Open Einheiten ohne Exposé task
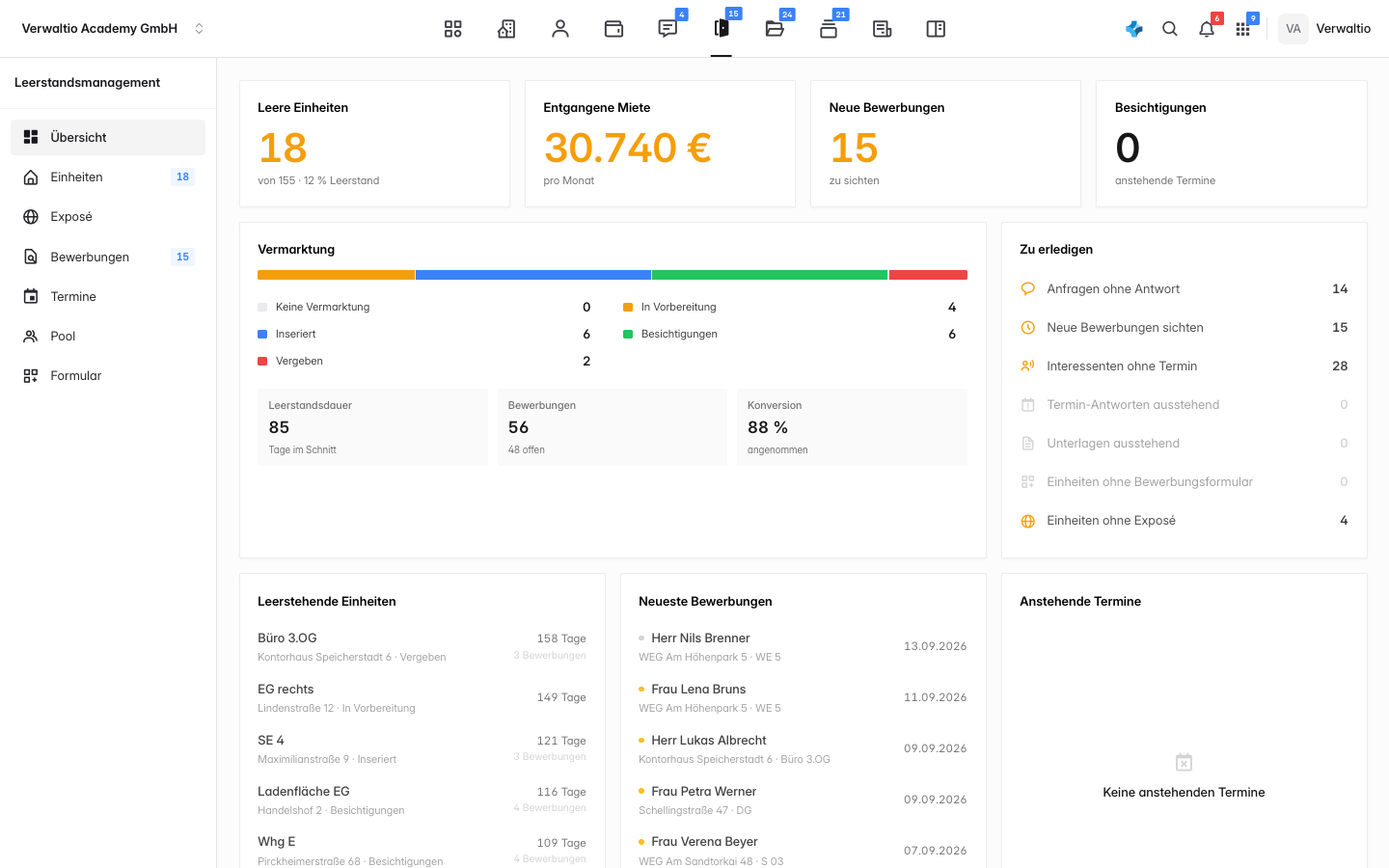The height and width of the screenshot is (868, 1389). click(1185, 520)
